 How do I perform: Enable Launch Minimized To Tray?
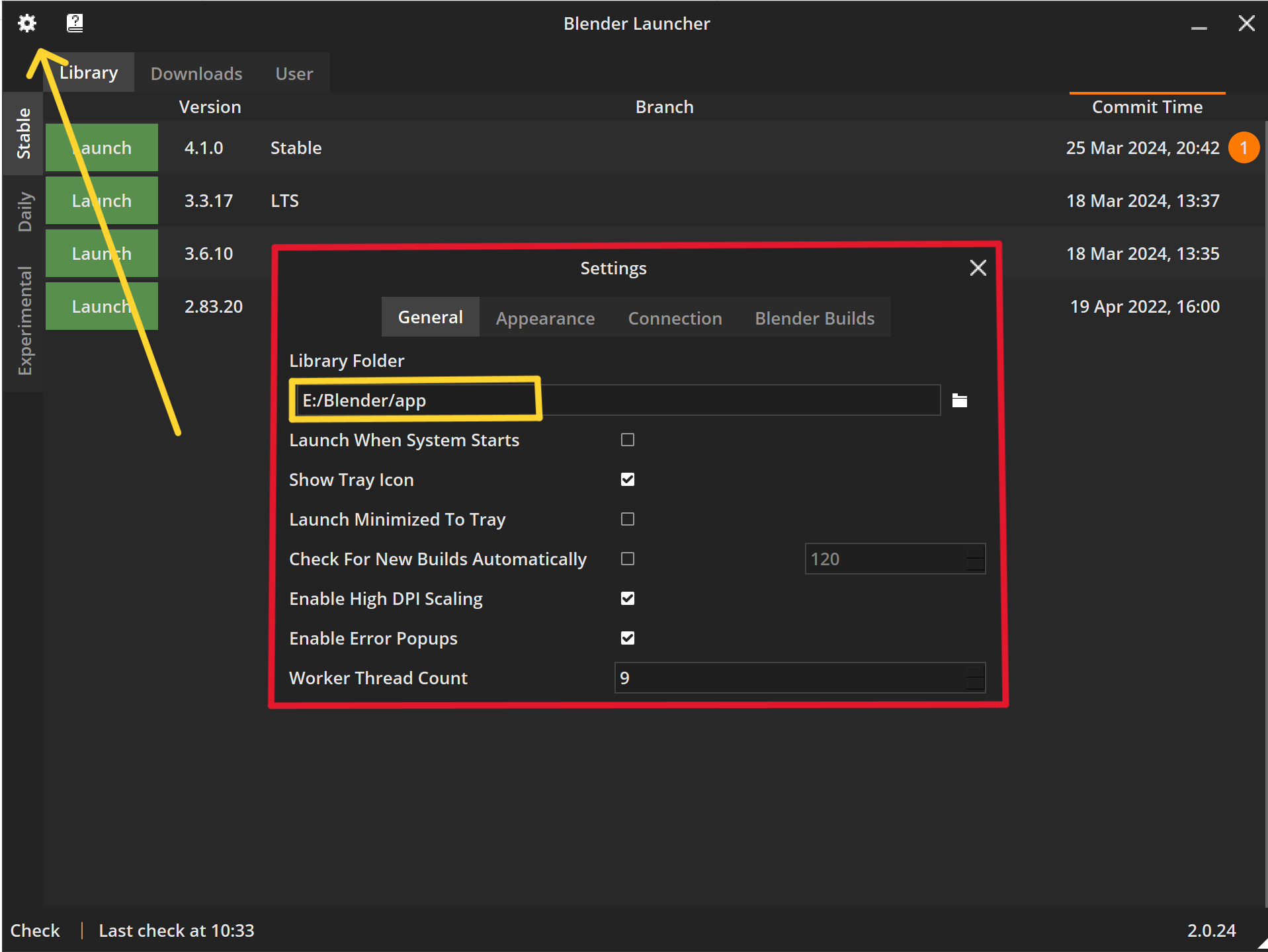tap(628, 519)
